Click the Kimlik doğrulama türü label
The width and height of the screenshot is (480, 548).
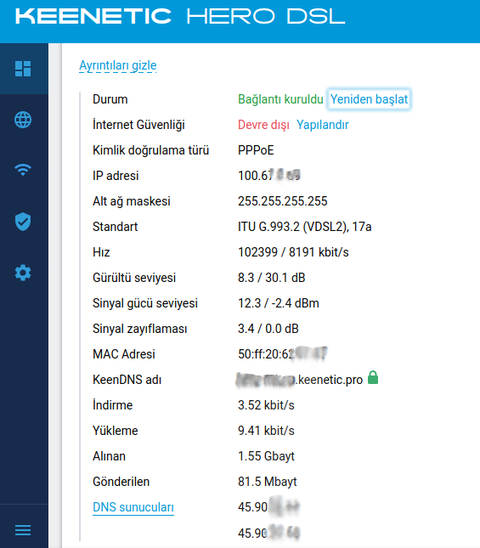point(151,150)
